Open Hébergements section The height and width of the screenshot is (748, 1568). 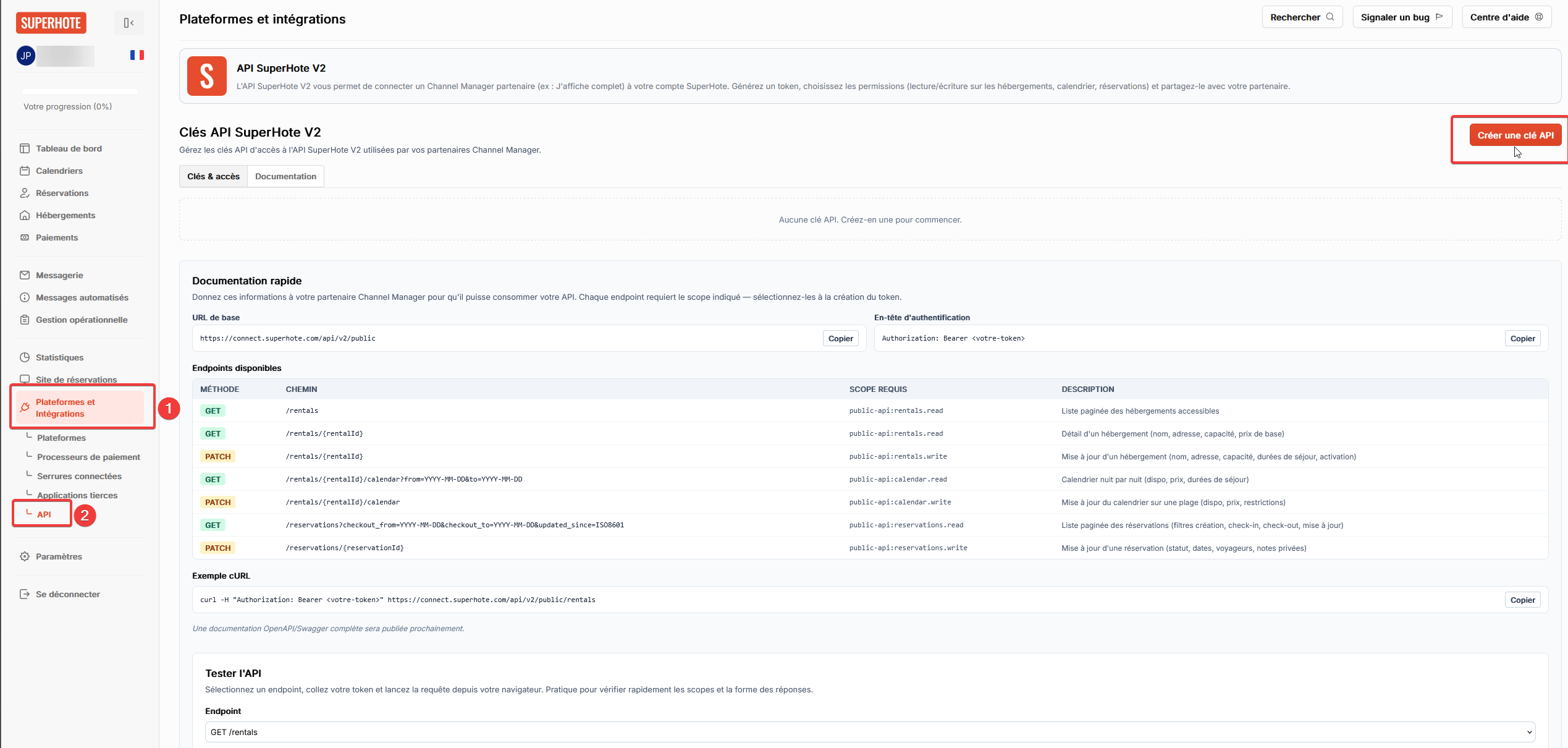coord(65,215)
